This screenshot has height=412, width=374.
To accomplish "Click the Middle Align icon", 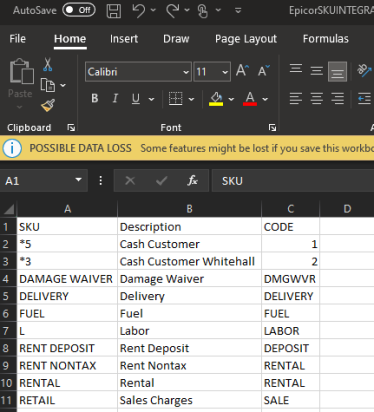I will tap(317, 71).
